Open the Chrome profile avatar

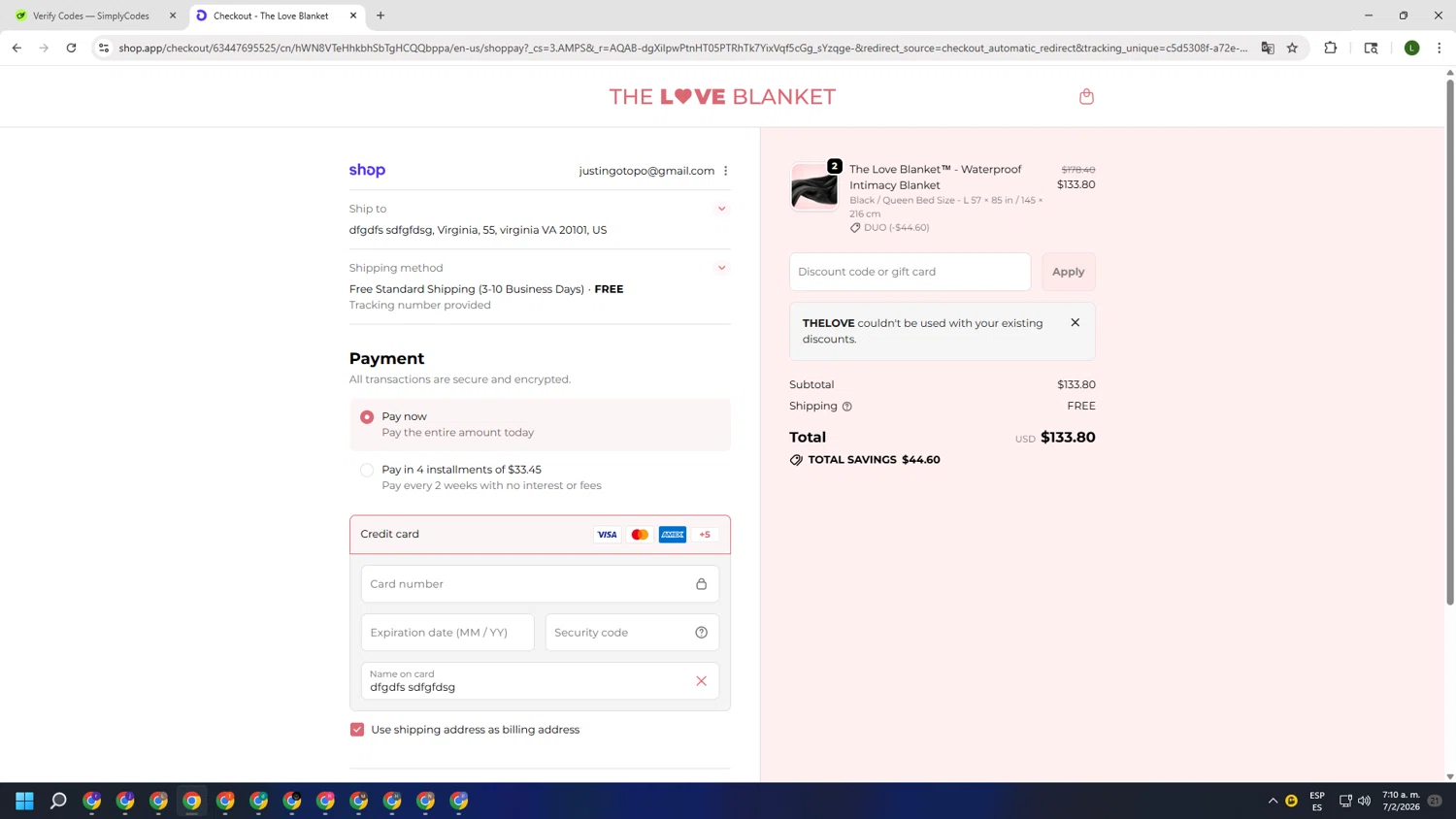[1412, 48]
